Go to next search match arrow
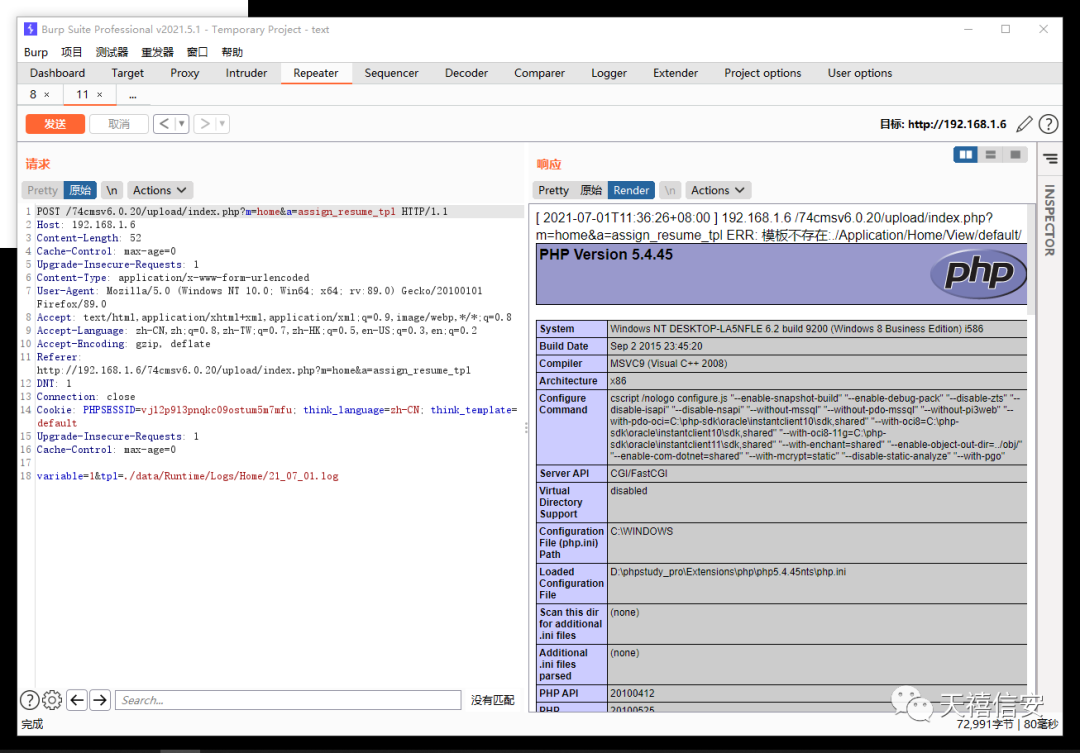Image resolution: width=1080 pixels, height=753 pixels. tap(101, 700)
